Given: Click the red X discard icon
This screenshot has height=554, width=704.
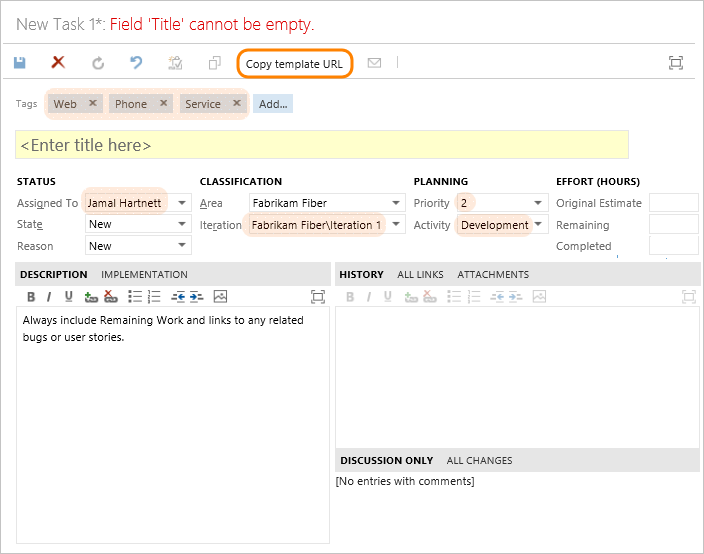Looking at the screenshot, I should (58, 62).
